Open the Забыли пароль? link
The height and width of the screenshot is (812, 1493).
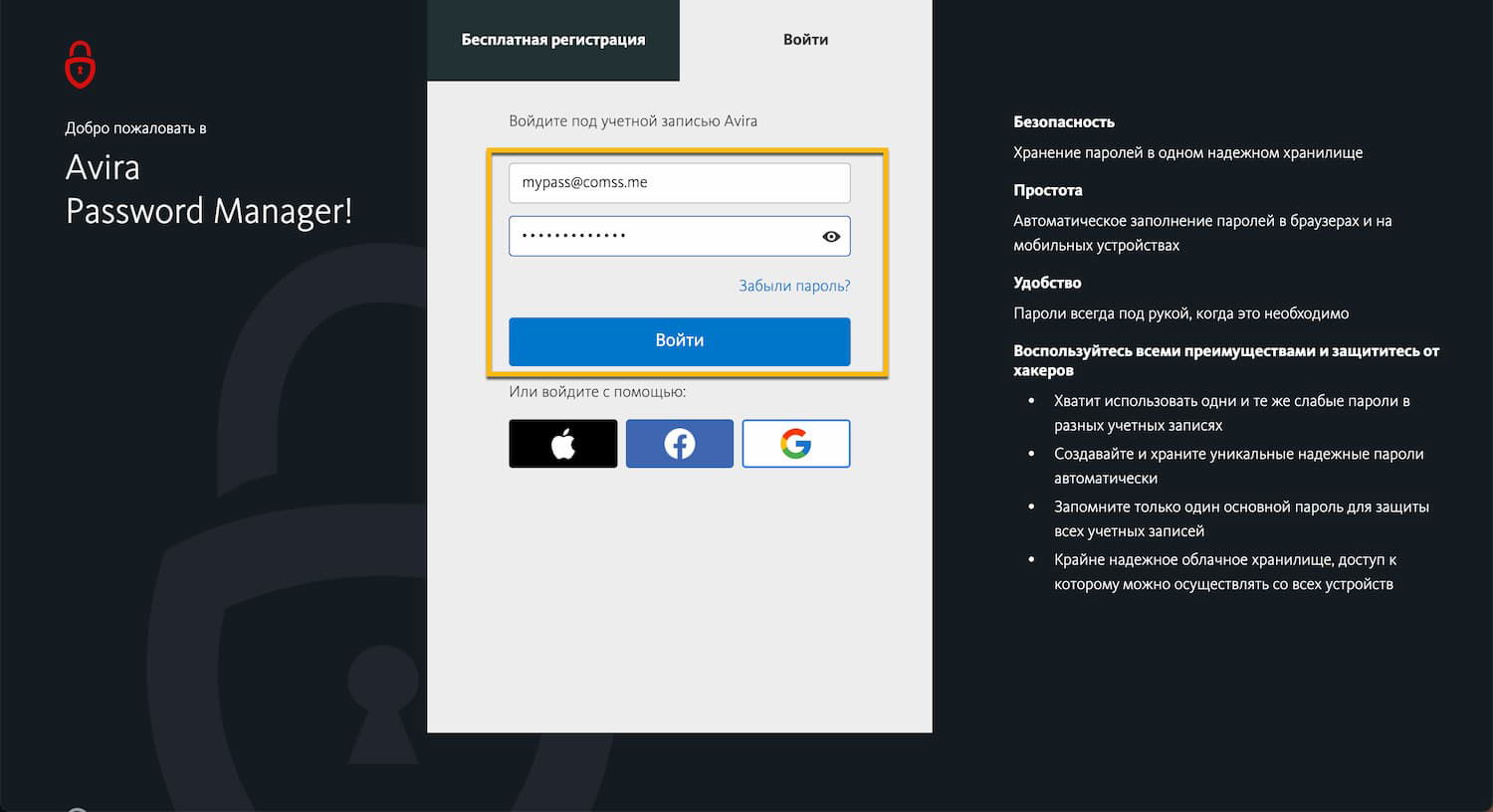794,286
